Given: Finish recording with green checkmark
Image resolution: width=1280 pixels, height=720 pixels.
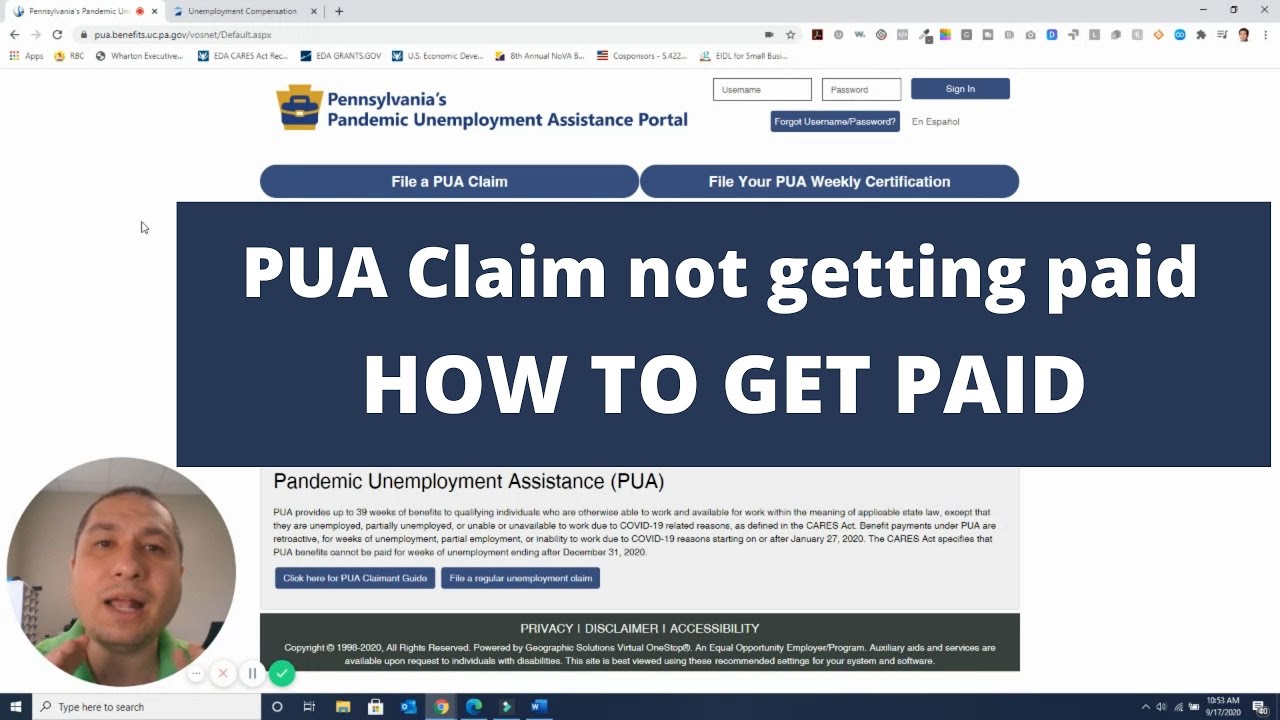Looking at the screenshot, I should click(x=282, y=674).
